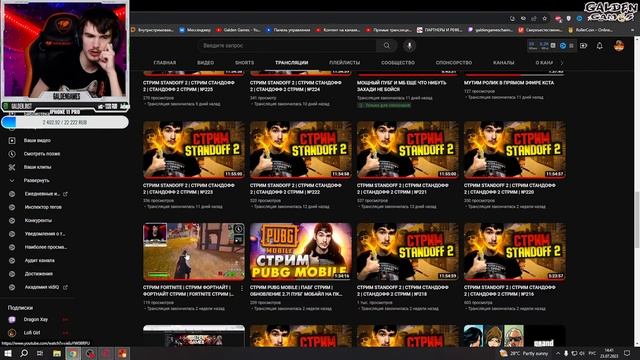Switch to the ВИДЕО tab
The height and width of the screenshot is (360, 640).
[205, 63]
